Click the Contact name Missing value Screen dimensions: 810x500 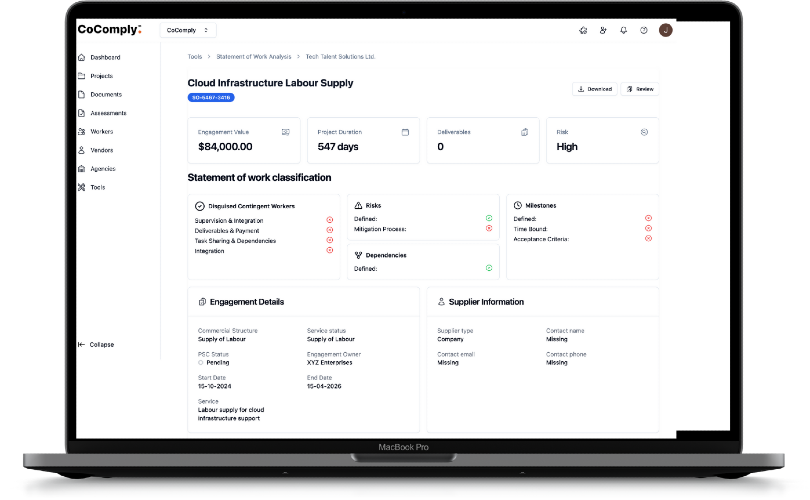coord(557,339)
